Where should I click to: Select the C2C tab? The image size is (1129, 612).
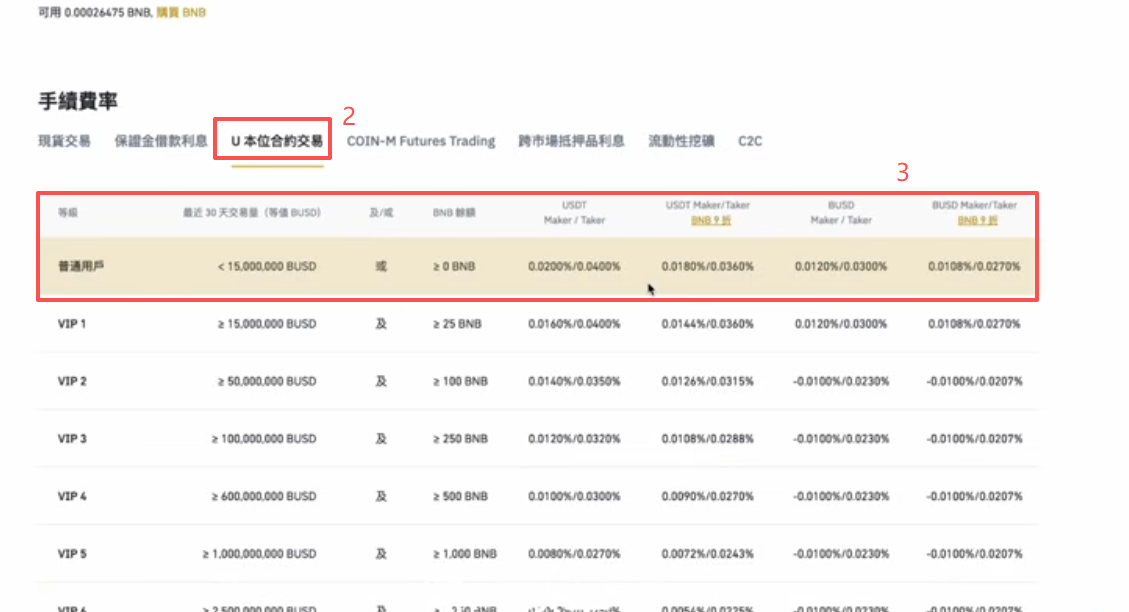(x=750, y=141)
